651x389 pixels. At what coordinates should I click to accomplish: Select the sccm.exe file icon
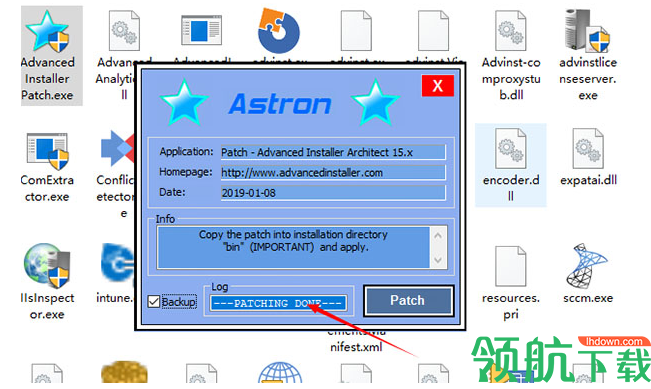pyautogui.click(x=587, y=266)
